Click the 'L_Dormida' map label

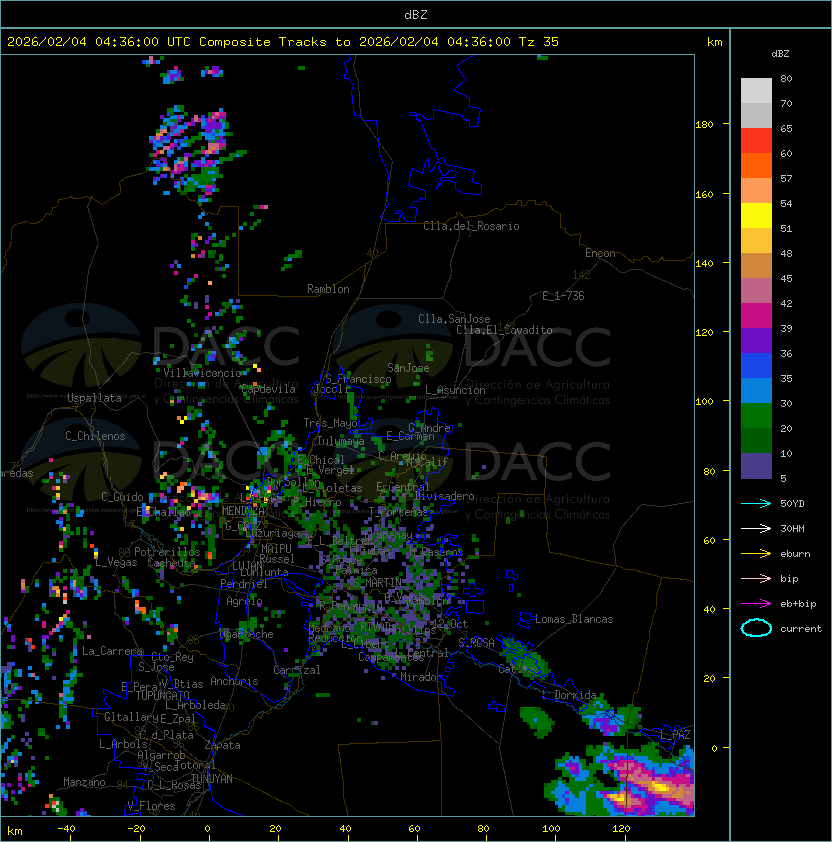pyautogui.click(x=569, y=695)
